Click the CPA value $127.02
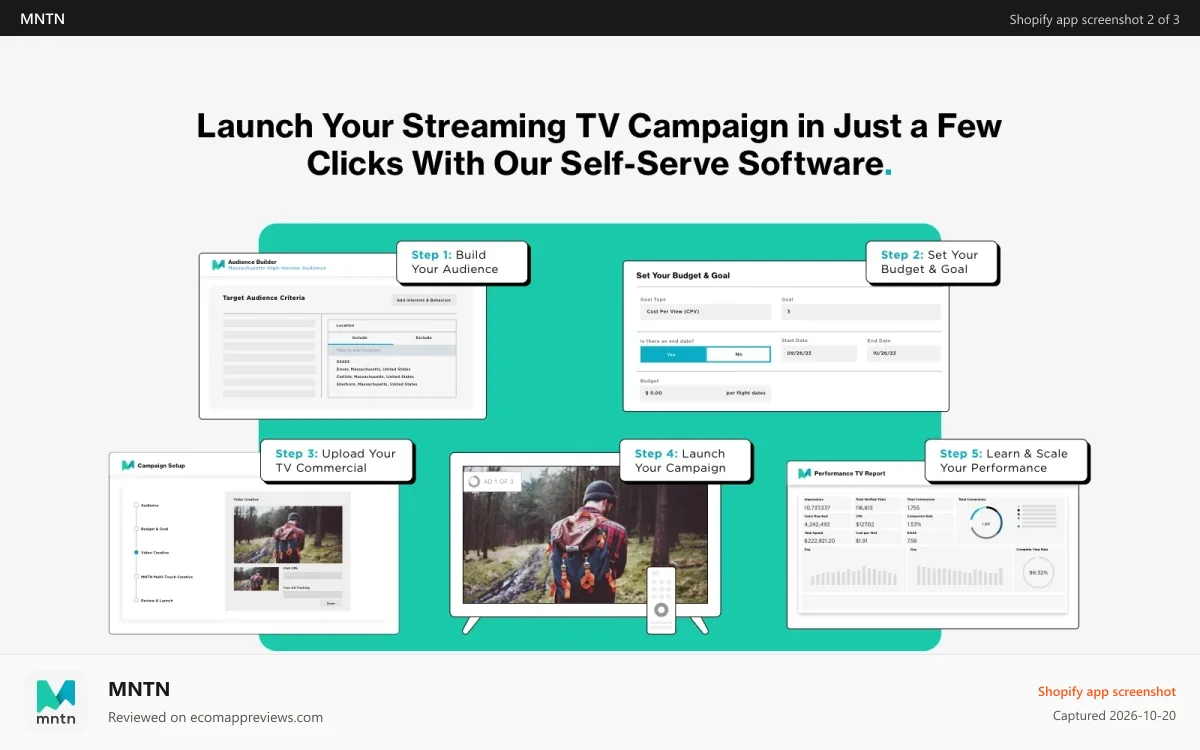1200x750 pixels. (x=865, y=524)
